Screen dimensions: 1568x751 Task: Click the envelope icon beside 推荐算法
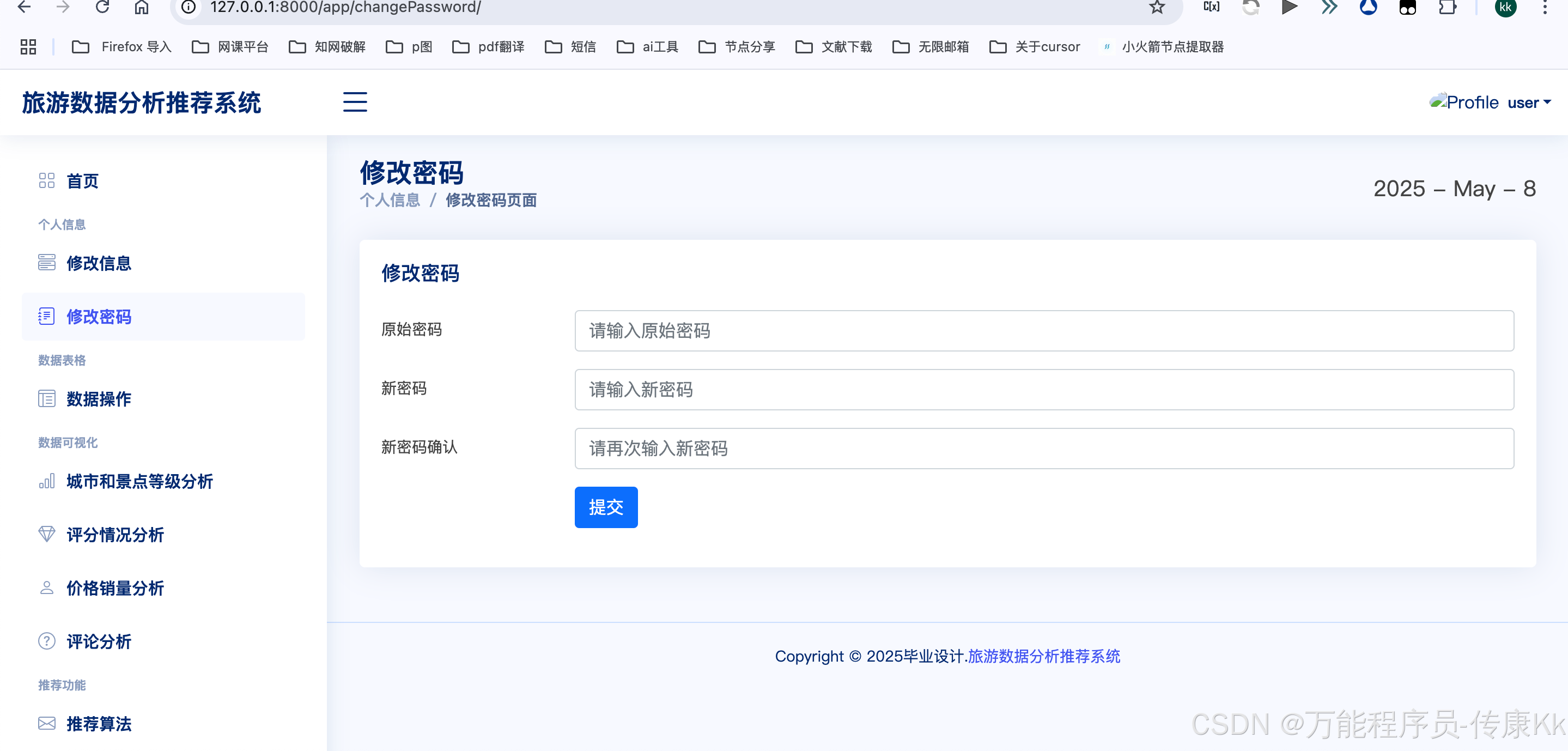tap(46, 723)
